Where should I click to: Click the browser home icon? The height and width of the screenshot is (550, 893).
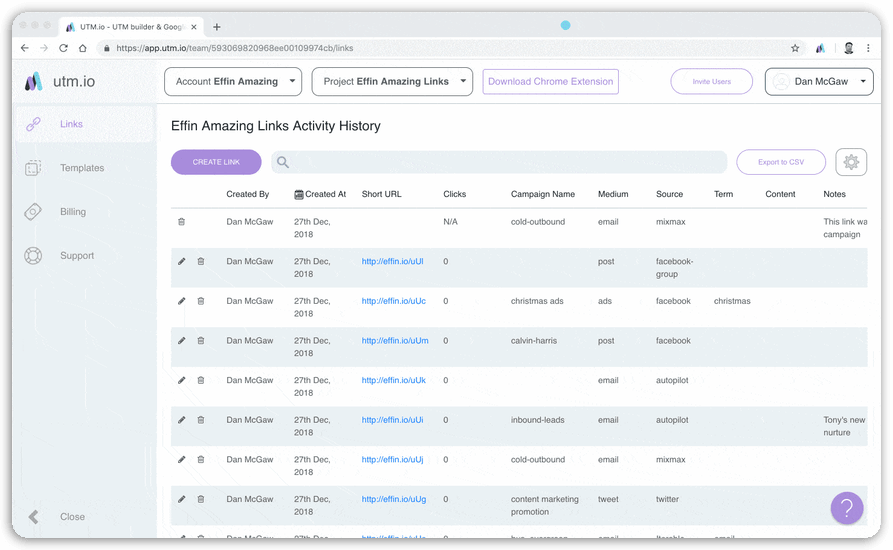[83, 48]
